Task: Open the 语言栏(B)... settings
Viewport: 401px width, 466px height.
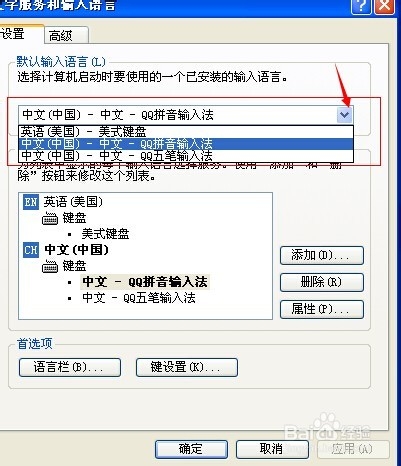Action: [x=70, y=367]
